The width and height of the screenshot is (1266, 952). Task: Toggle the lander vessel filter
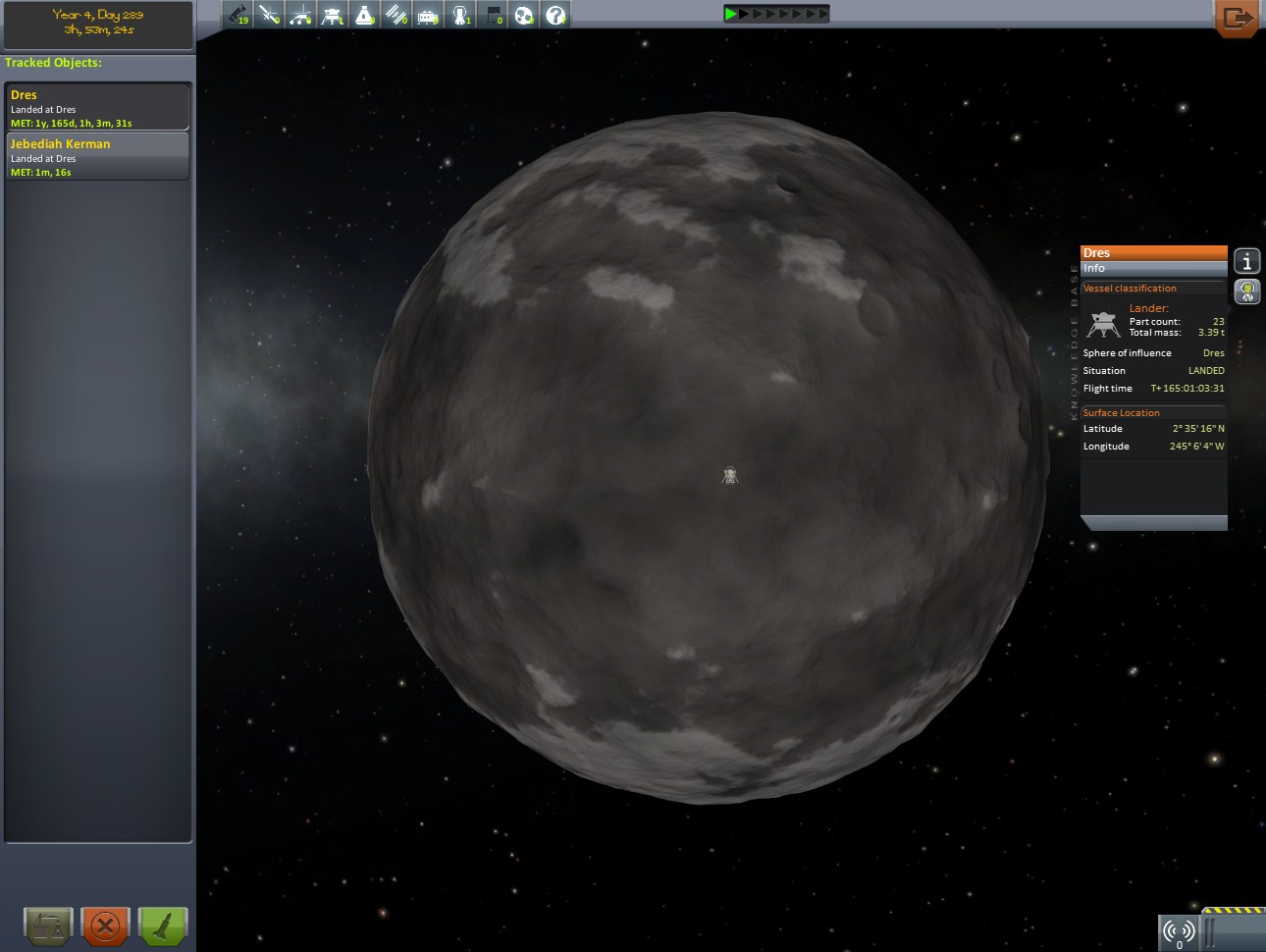click(x=333, y=15)
